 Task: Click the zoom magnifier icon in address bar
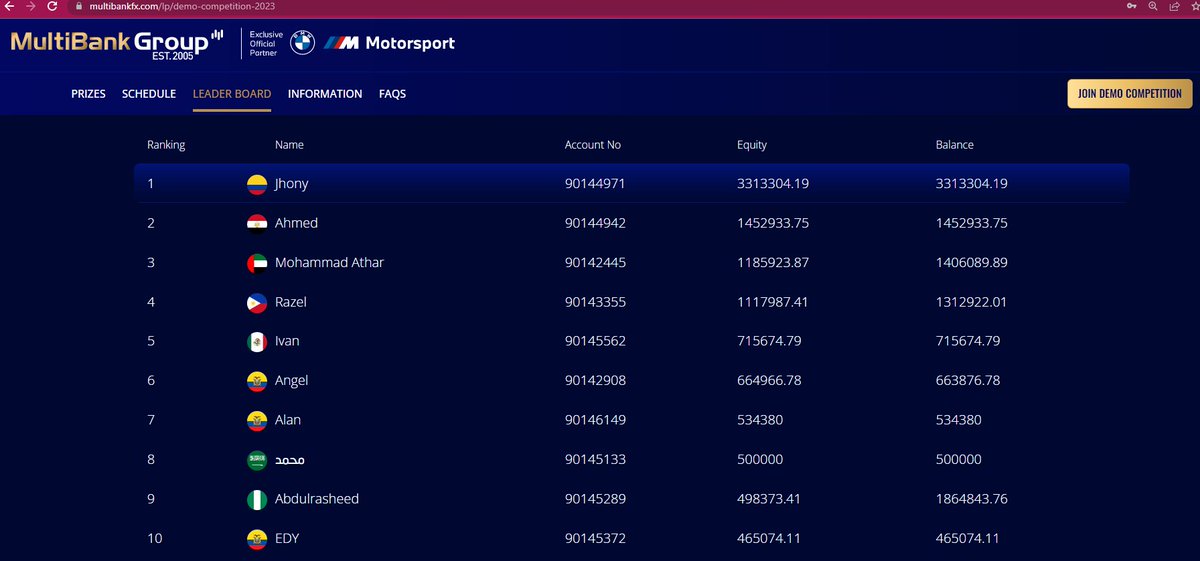(1153, 6)
